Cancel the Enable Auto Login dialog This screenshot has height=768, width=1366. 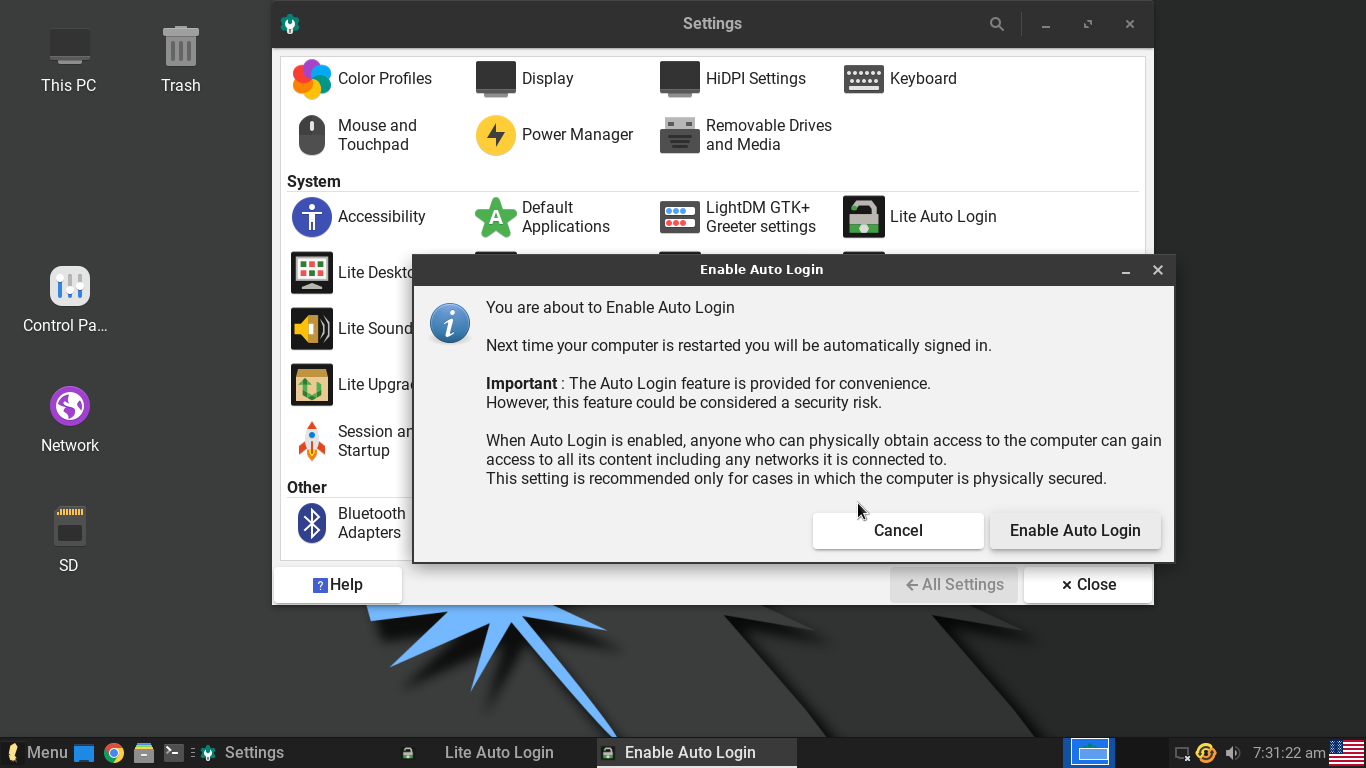pos(898,531)
